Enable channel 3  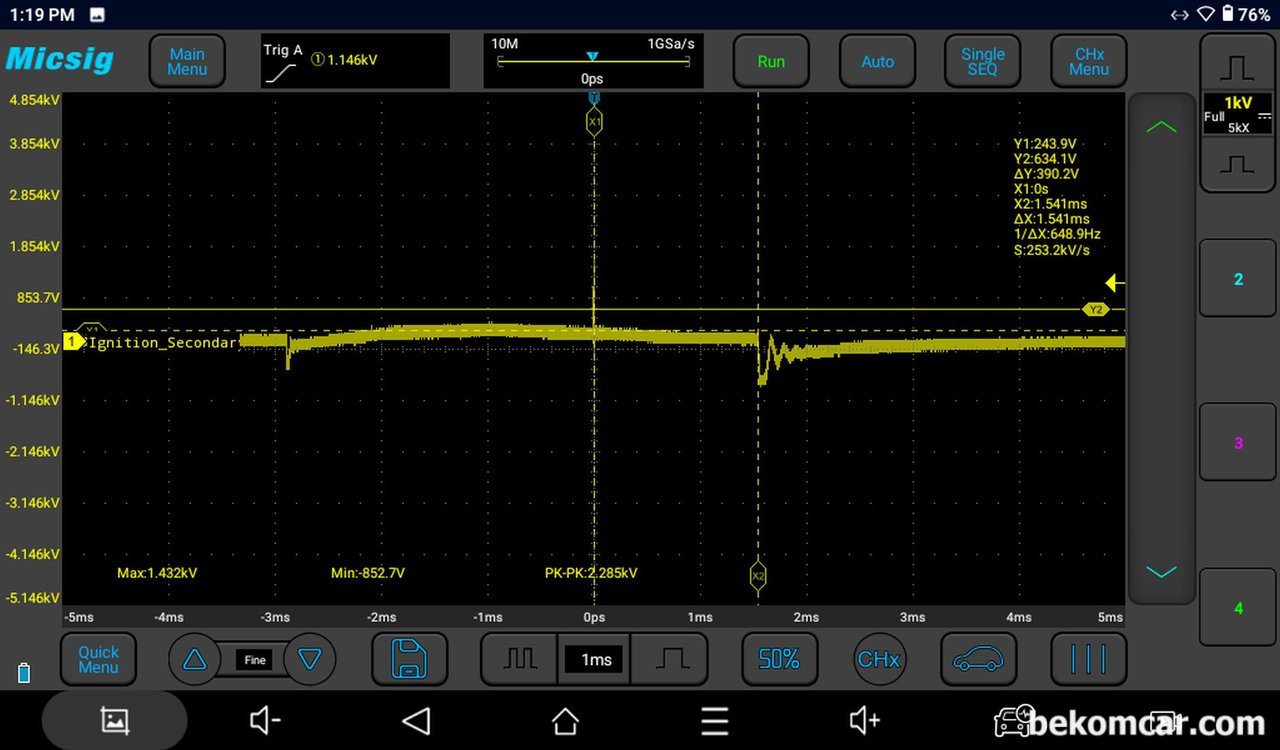coord(1237,443)
